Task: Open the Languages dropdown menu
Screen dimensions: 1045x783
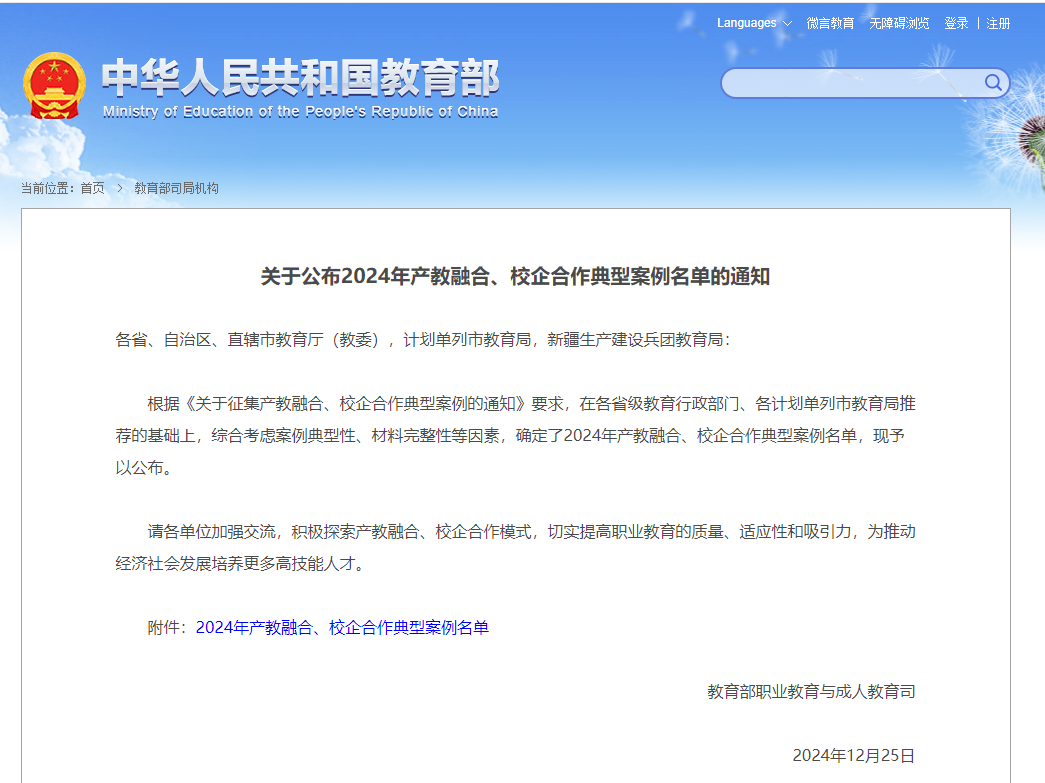Action: click(747, 23)
